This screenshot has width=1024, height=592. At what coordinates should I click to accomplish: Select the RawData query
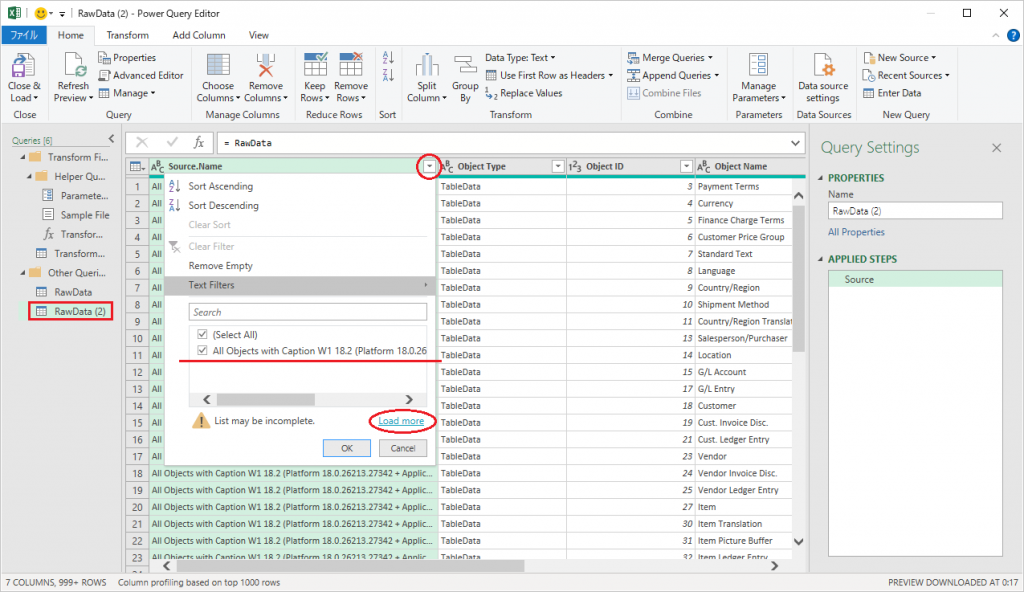pos(73,292)
